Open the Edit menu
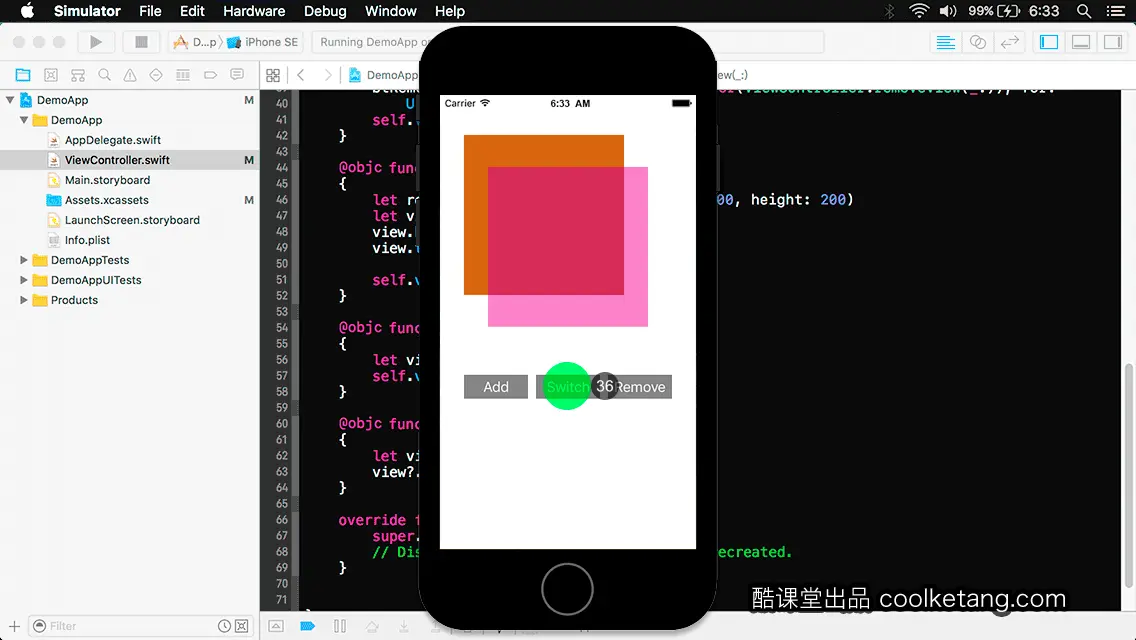 tap(192, 11)
